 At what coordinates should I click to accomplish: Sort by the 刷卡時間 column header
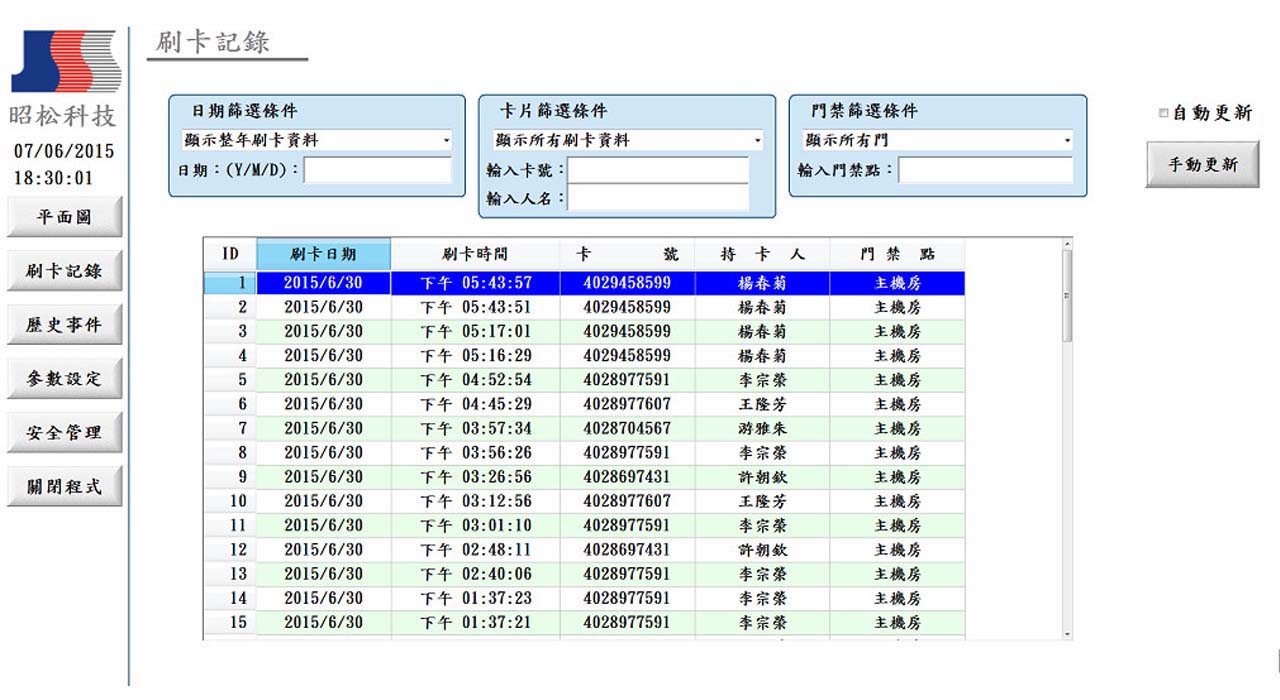[475, 255]
